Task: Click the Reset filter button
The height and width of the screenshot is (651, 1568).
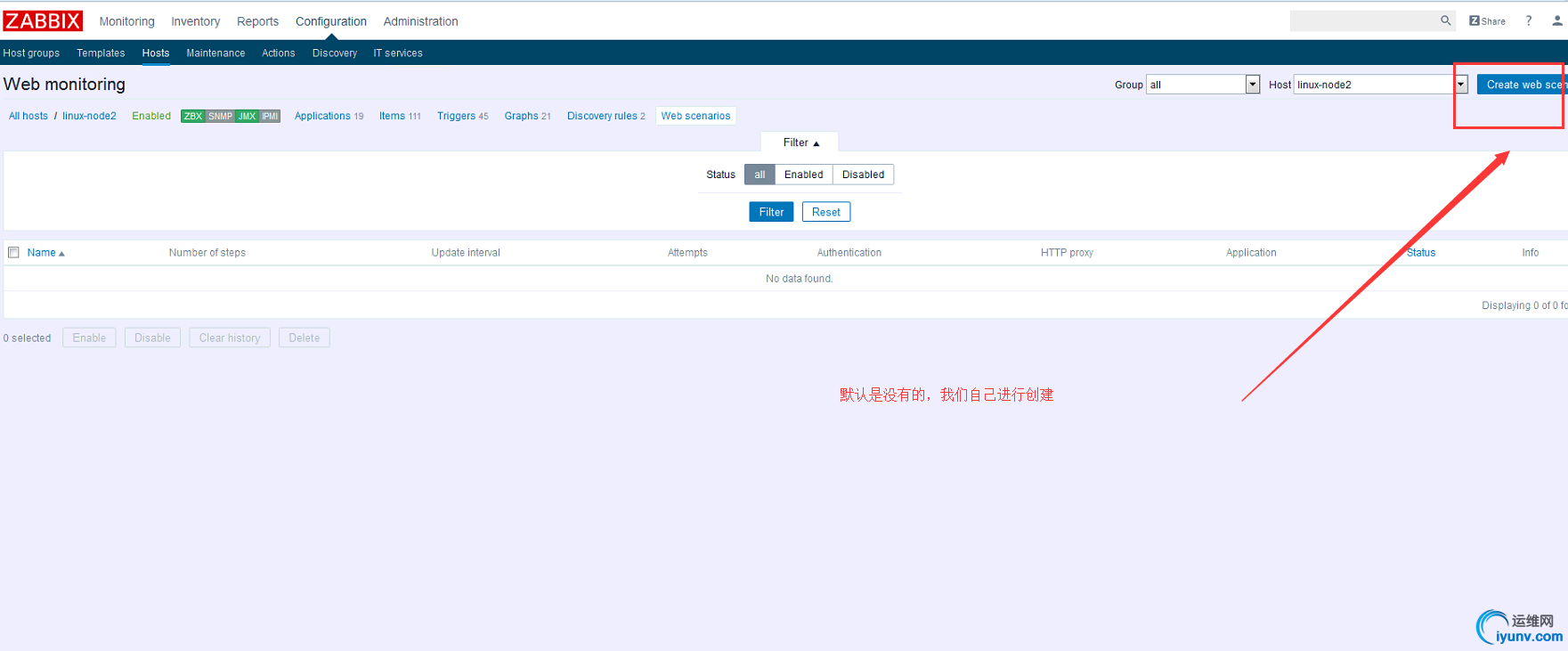Action: tap(826, 212)
